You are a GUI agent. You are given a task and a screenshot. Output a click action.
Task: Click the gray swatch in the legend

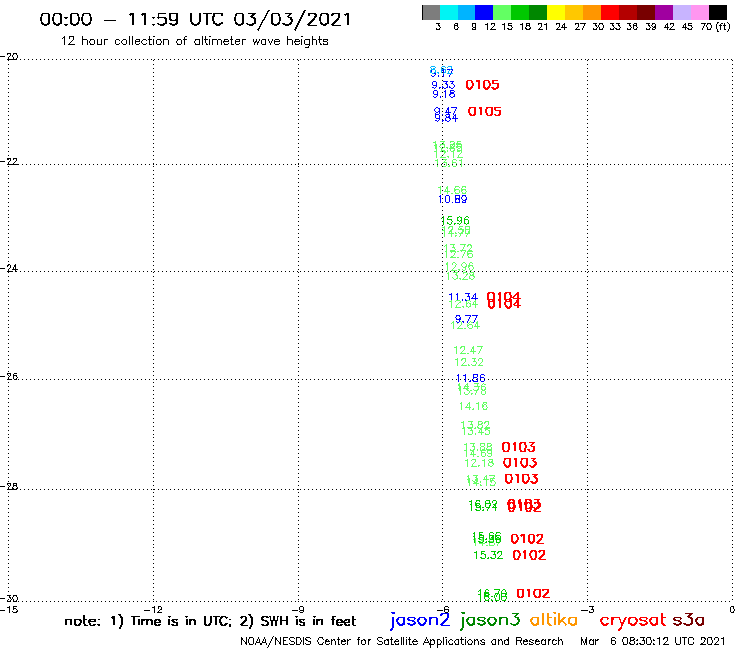click(x=431, y=12)
